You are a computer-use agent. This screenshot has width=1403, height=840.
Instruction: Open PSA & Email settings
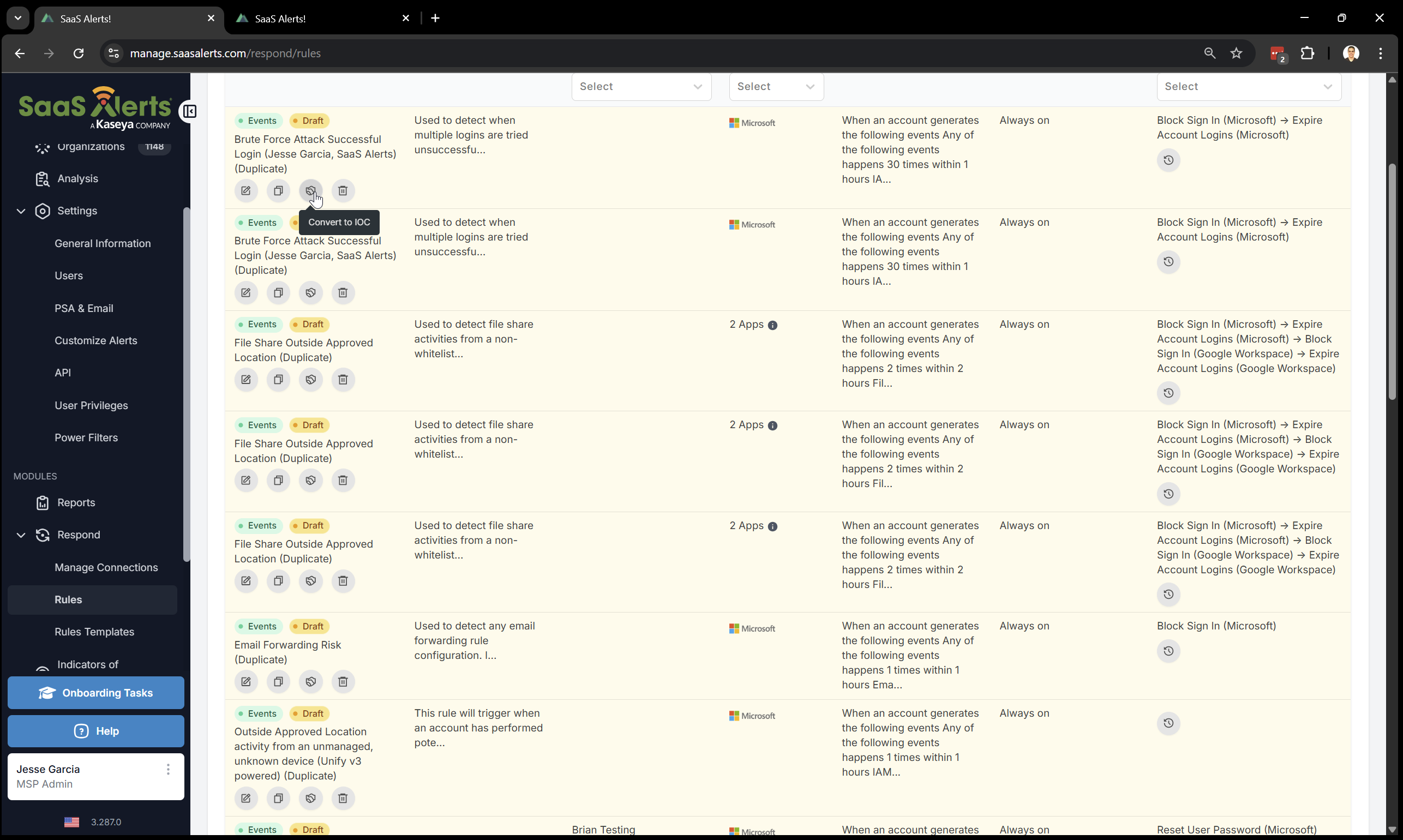[84, 309]
